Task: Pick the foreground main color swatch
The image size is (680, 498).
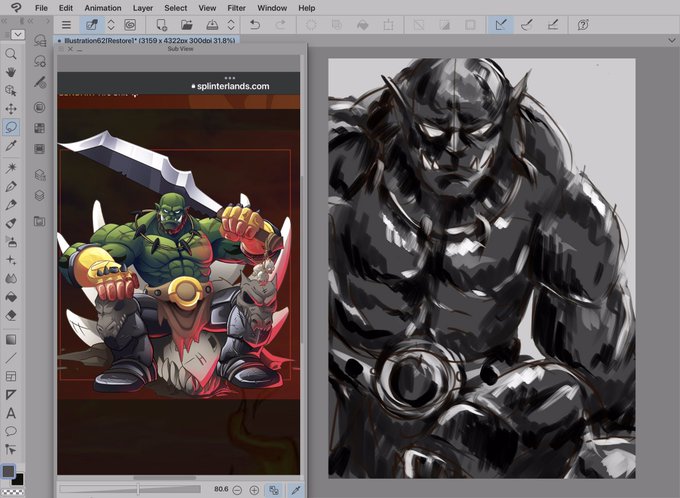Action: [x=8, y=472]
